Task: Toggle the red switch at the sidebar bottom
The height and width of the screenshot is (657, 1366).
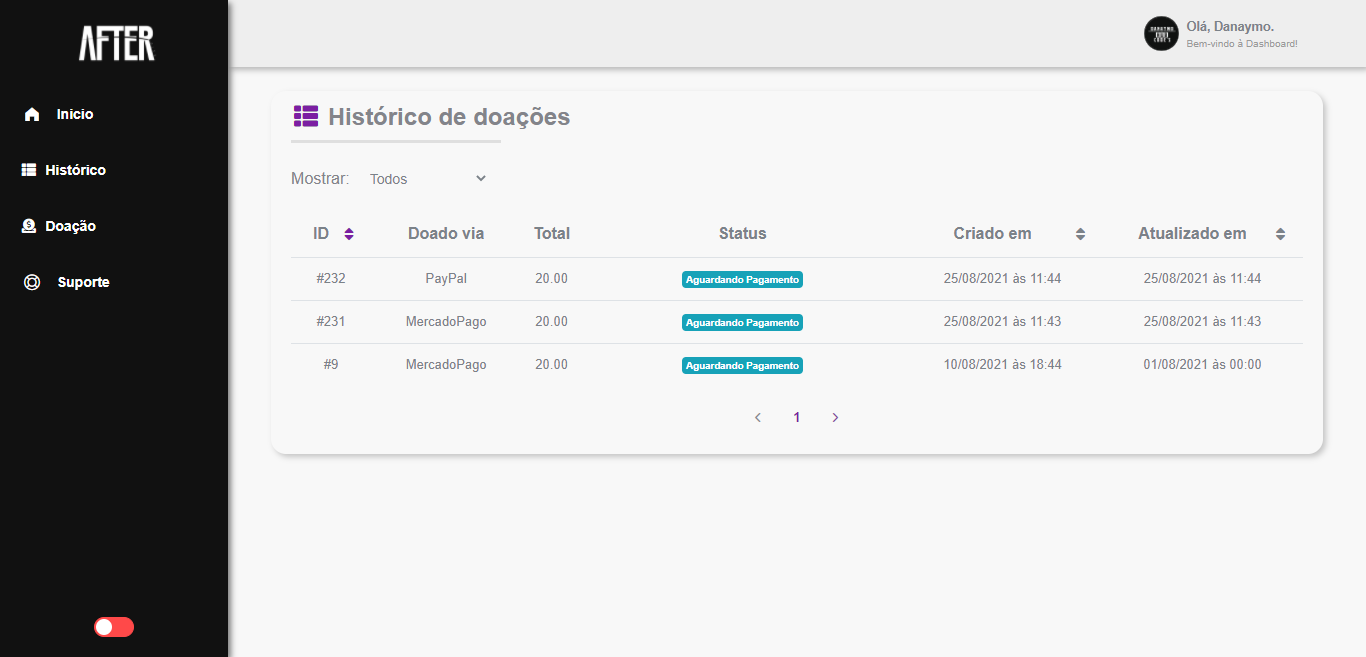Action: pyautogui.click(x=113, y=626)
